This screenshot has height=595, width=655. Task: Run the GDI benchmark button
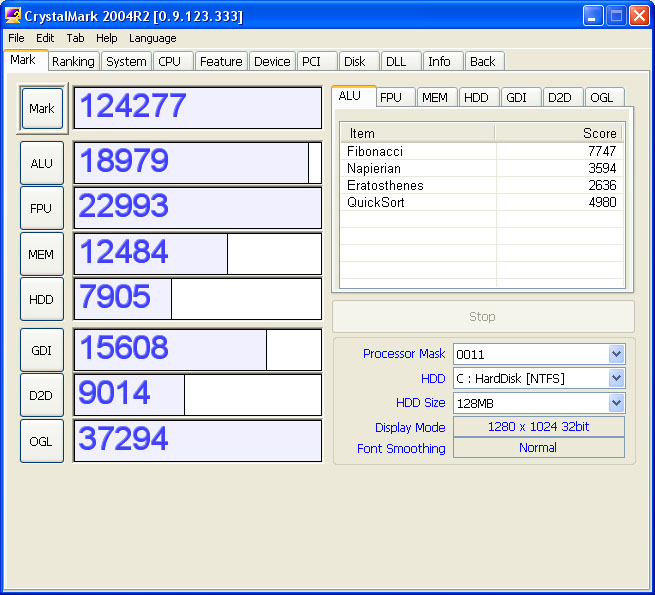tap(42, 350)
